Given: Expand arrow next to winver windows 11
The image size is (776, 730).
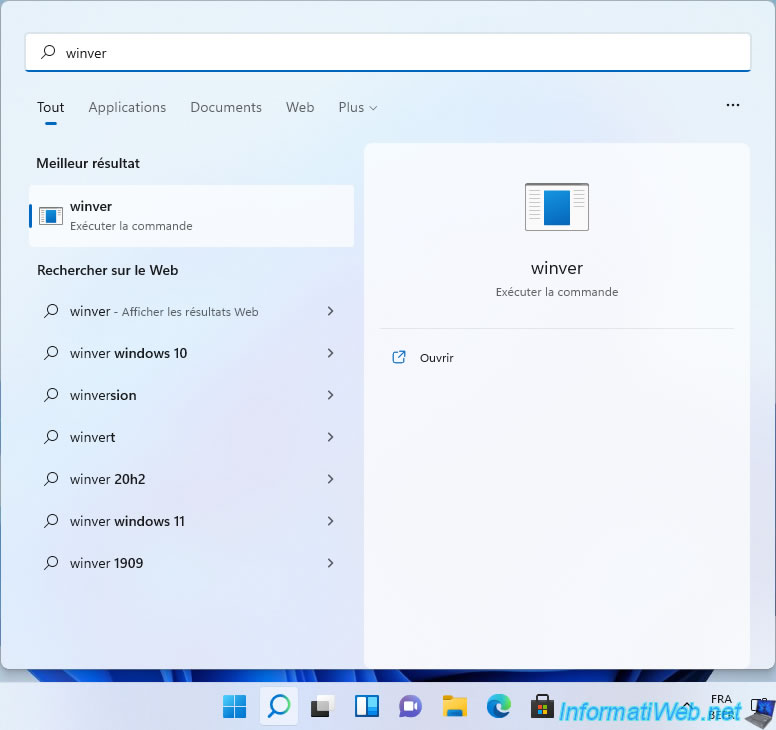Looking at the screenshot, I should click(x=331, y=521).
